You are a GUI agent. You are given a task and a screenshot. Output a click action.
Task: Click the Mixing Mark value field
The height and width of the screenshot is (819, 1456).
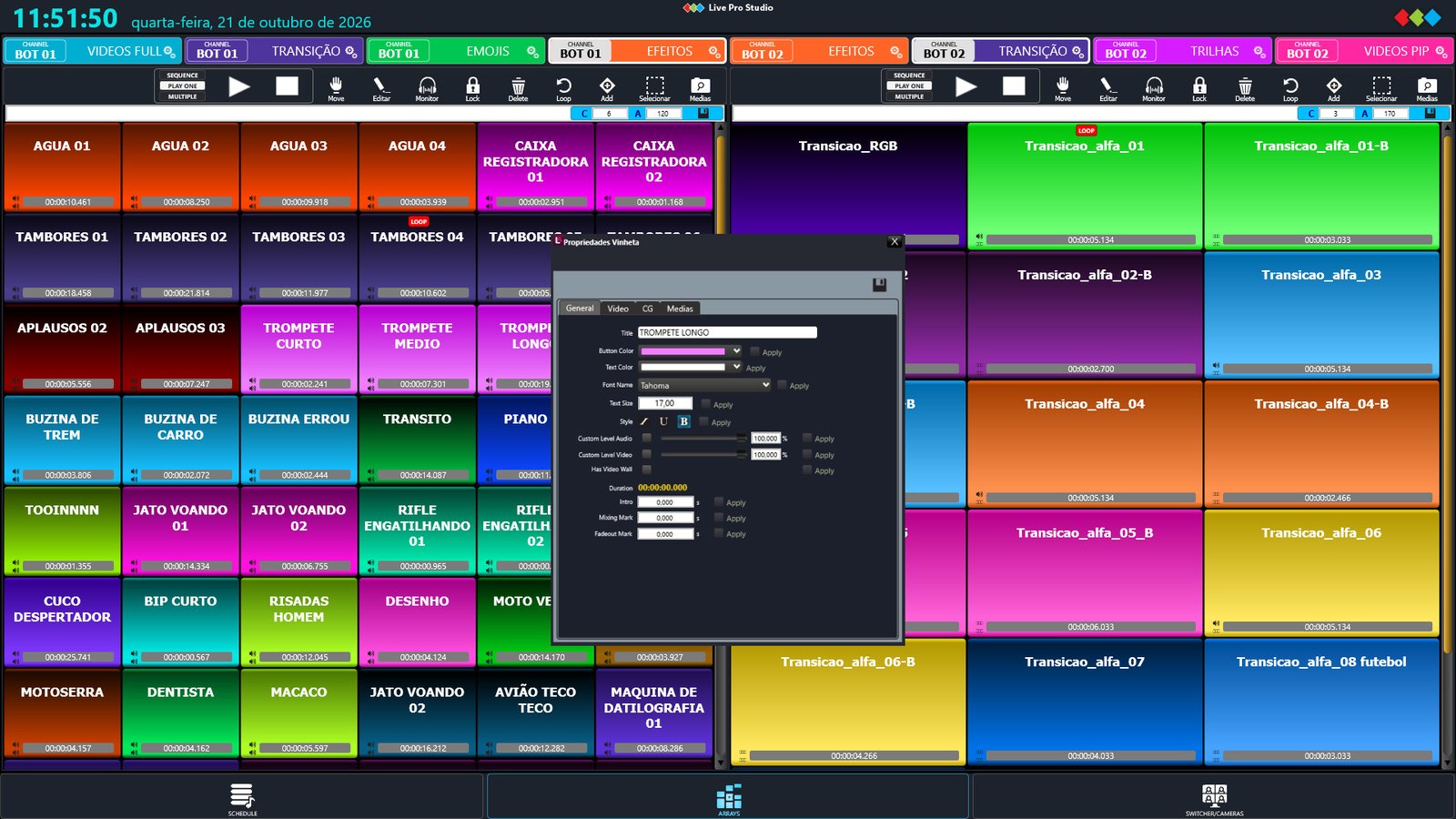coord(665,518)
